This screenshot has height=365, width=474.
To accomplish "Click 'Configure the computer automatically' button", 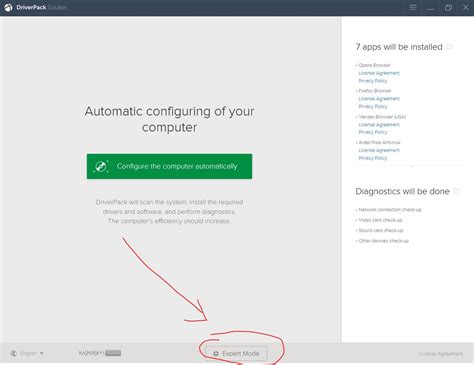I will point(169,166).
